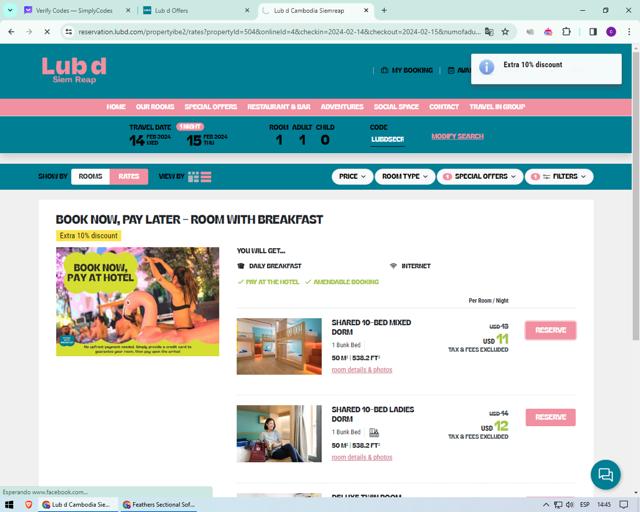Click the Book Now Pay at Hotel banner
This screenshot has height=512, width=640.
point(138,301)
